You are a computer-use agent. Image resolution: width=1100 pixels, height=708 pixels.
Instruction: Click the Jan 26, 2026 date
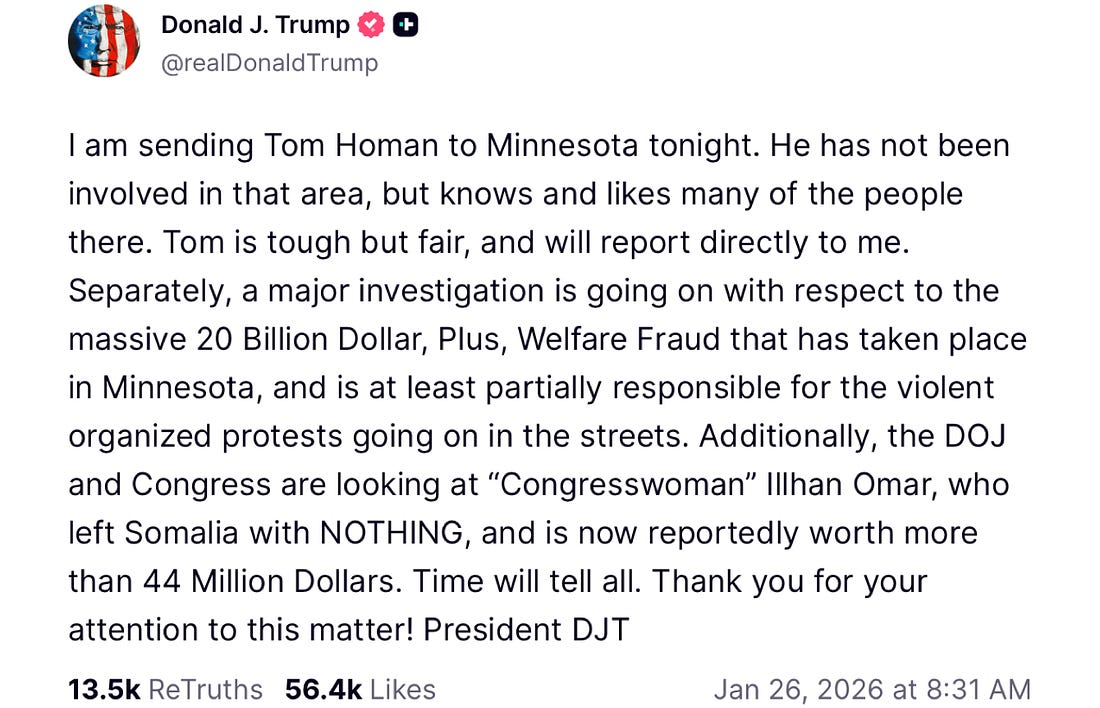coord(797,689)
